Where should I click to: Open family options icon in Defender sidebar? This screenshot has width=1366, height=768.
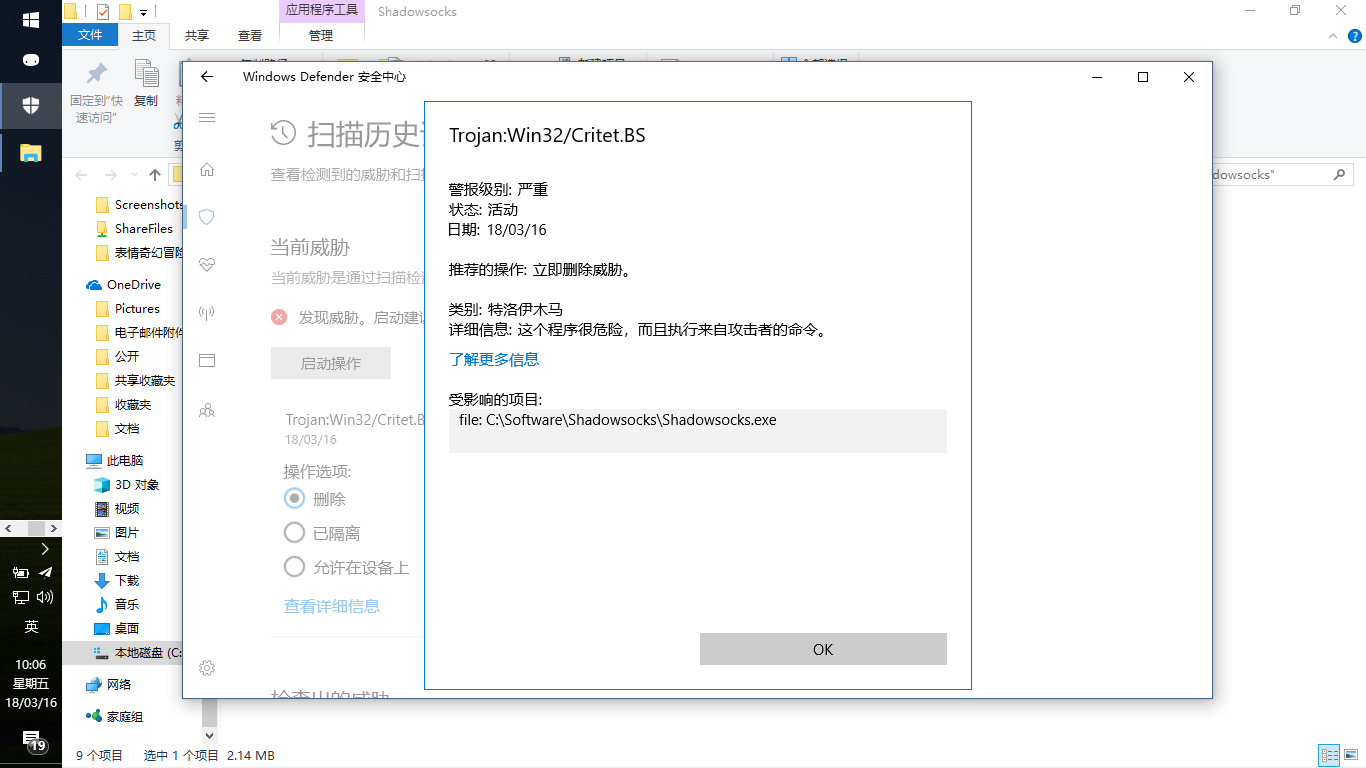pos(207,409)
